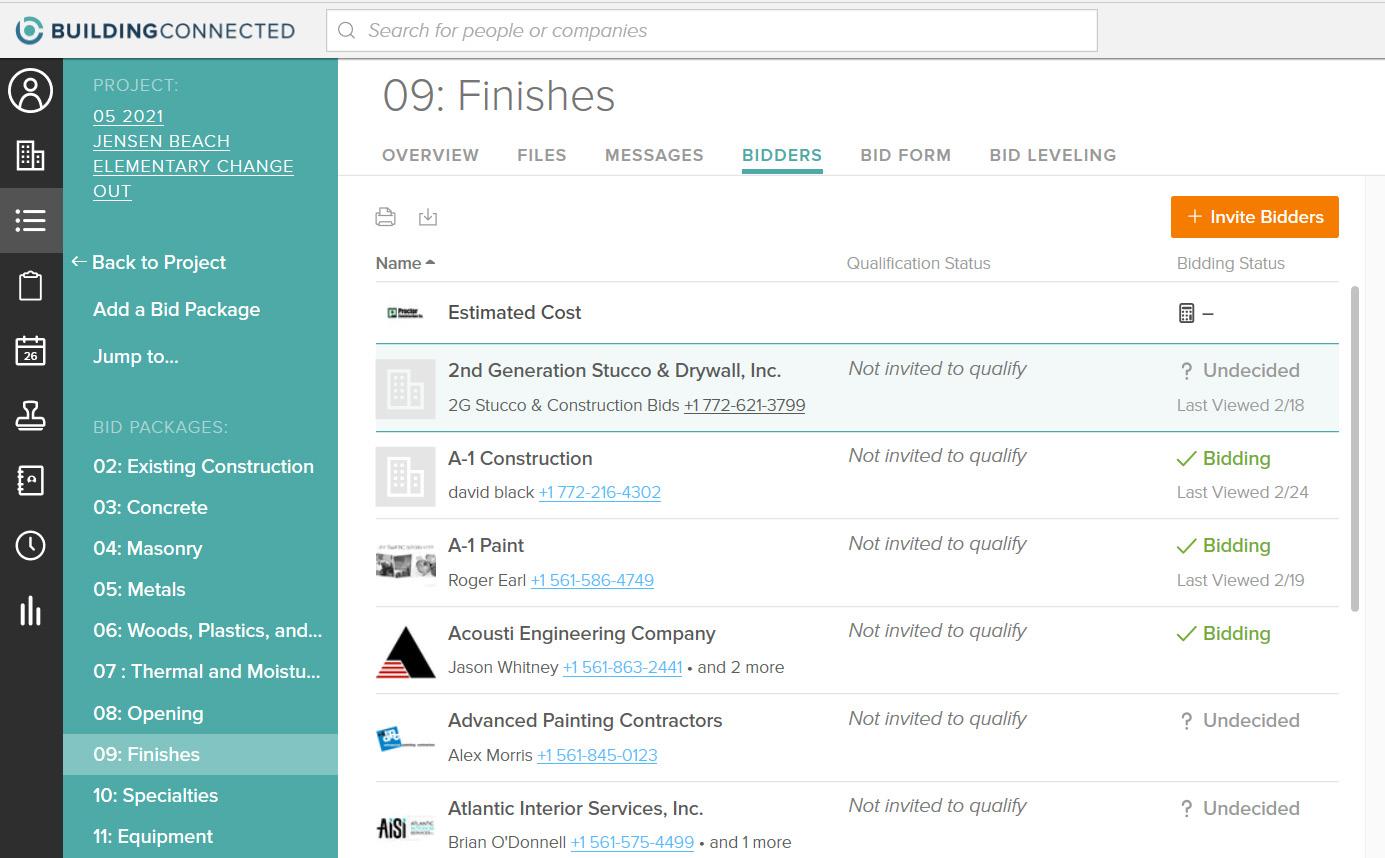Open 08: Opening bid package
The height and width of the screenshot is (858, 1385).
149,713
